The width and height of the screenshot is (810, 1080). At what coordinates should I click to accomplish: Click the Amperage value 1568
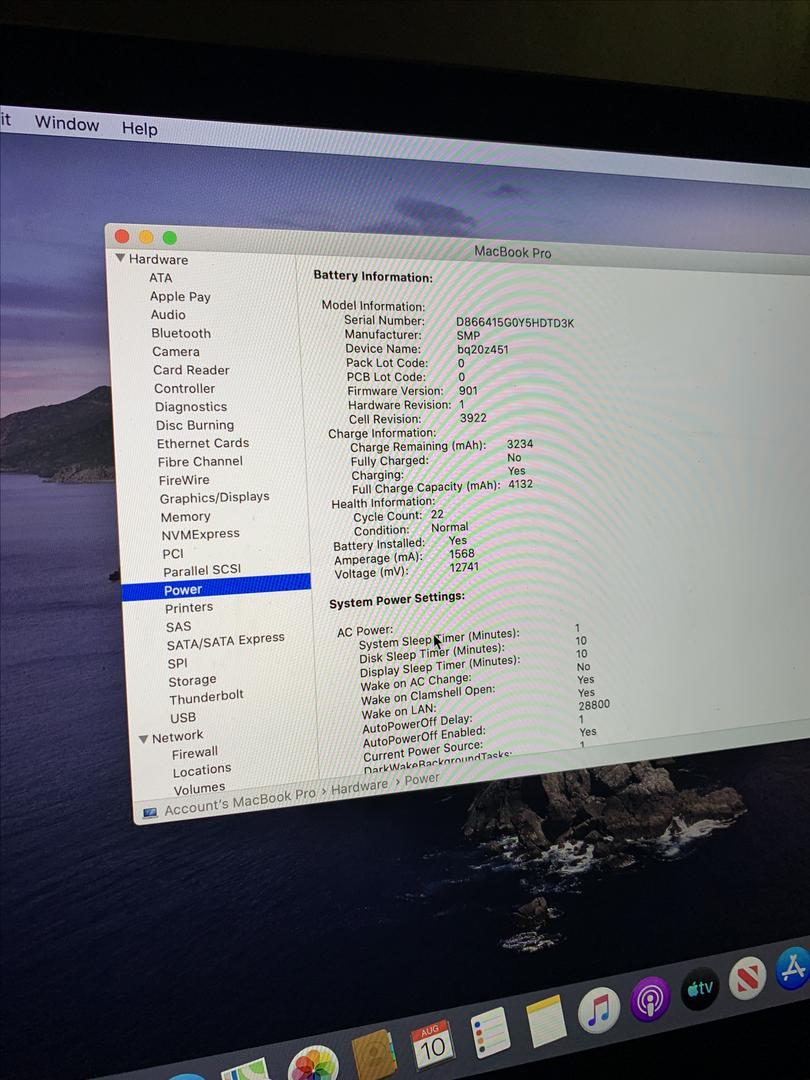click(x=461, y=554)
